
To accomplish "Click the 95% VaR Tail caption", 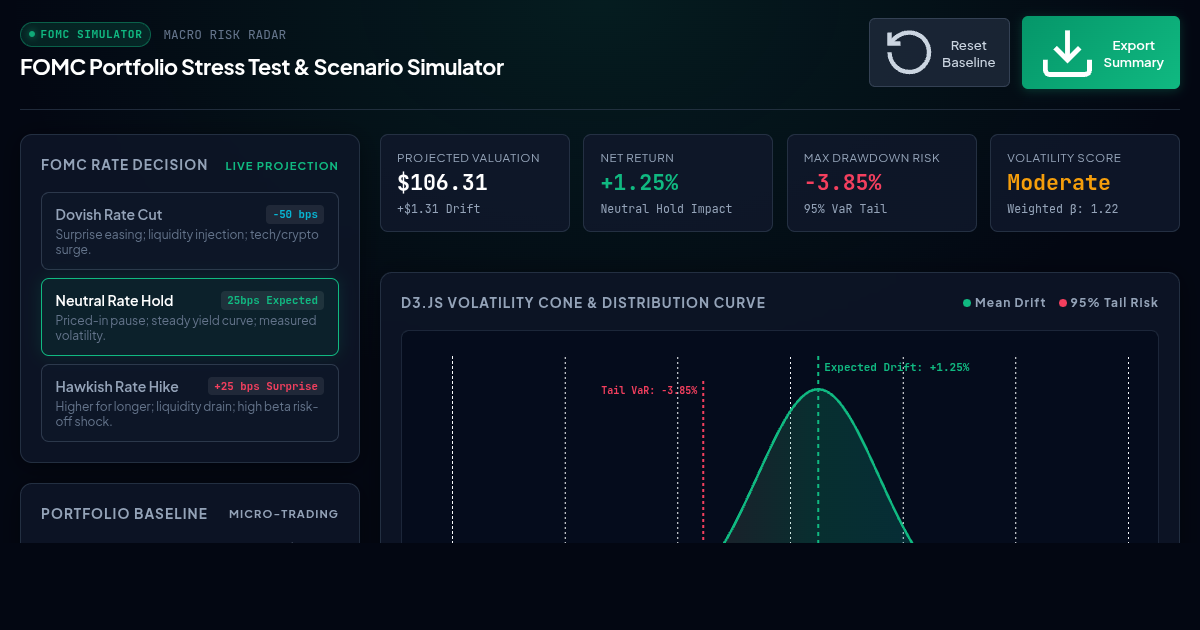I will coord(846,209).
